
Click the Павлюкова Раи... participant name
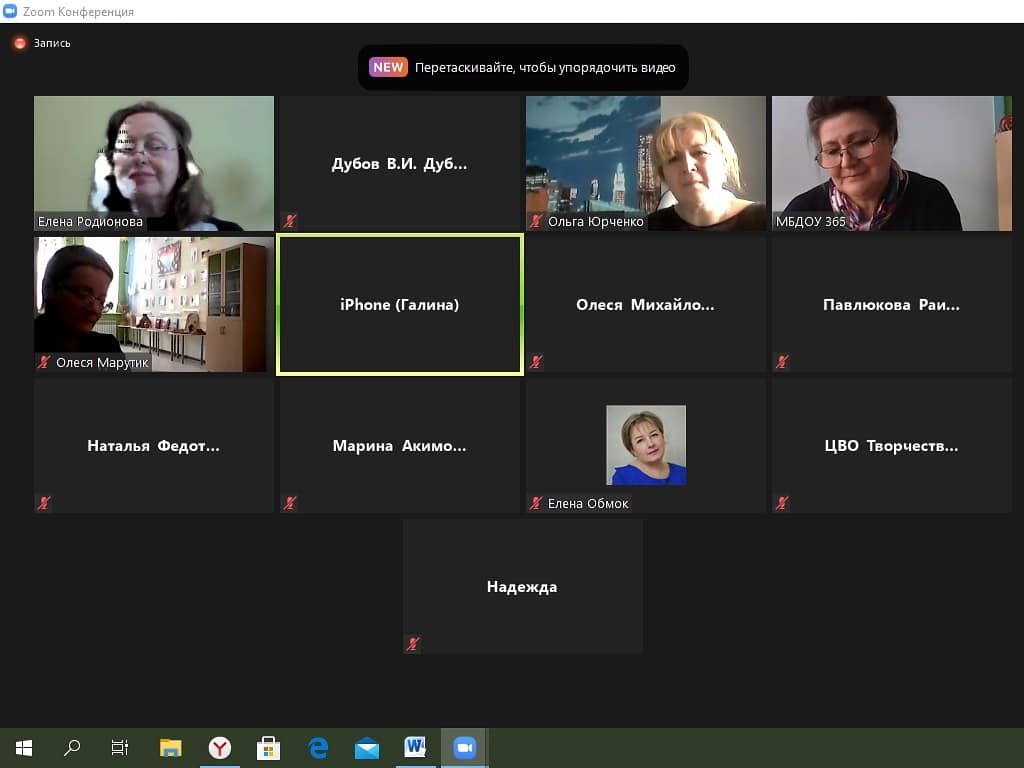click(x=891, y=305)
